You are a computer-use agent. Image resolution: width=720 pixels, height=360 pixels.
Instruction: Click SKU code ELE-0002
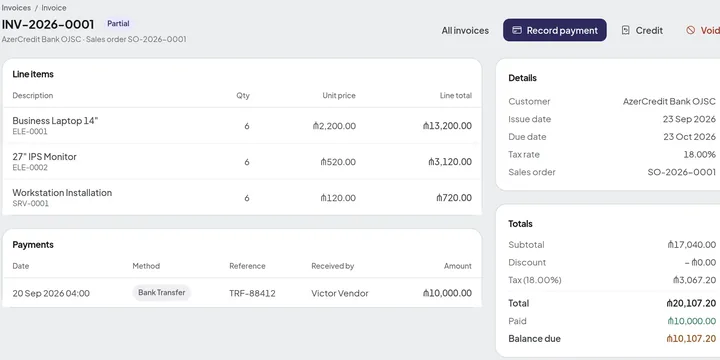point(30,168)
